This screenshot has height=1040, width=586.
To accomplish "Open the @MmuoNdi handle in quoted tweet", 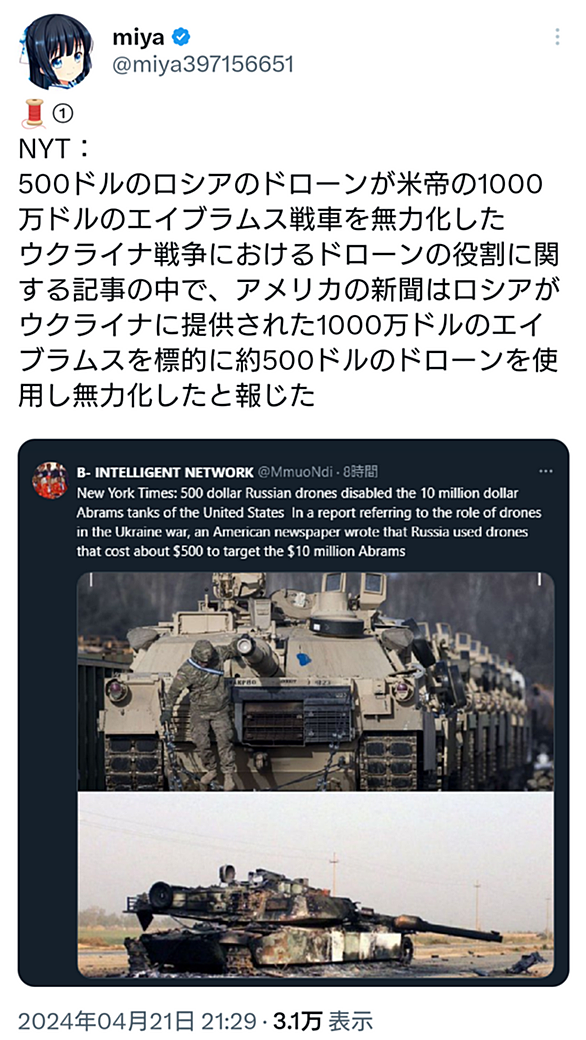I will 295,472.
